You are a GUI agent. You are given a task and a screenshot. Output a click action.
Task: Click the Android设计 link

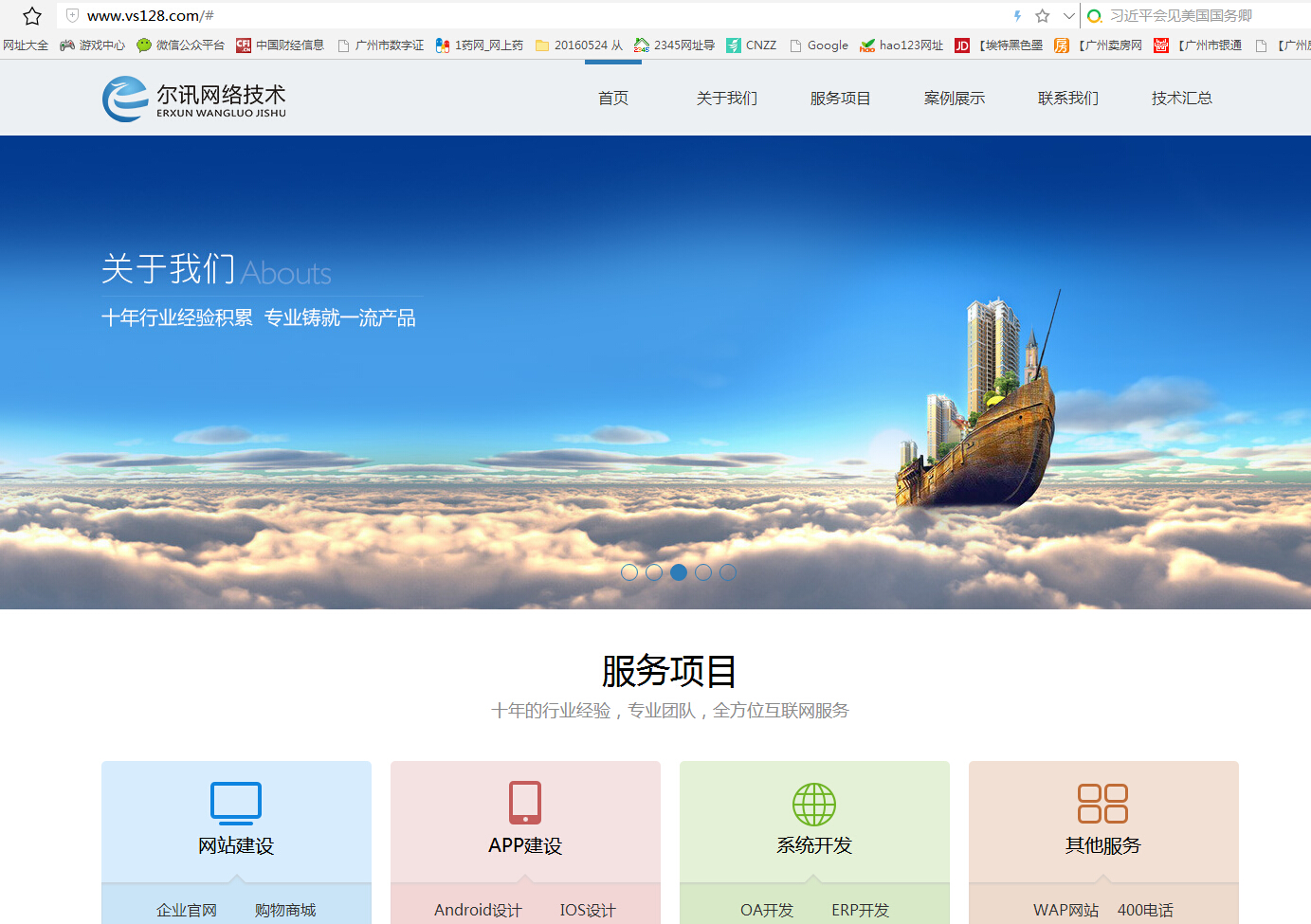click(x=478, y=910)
